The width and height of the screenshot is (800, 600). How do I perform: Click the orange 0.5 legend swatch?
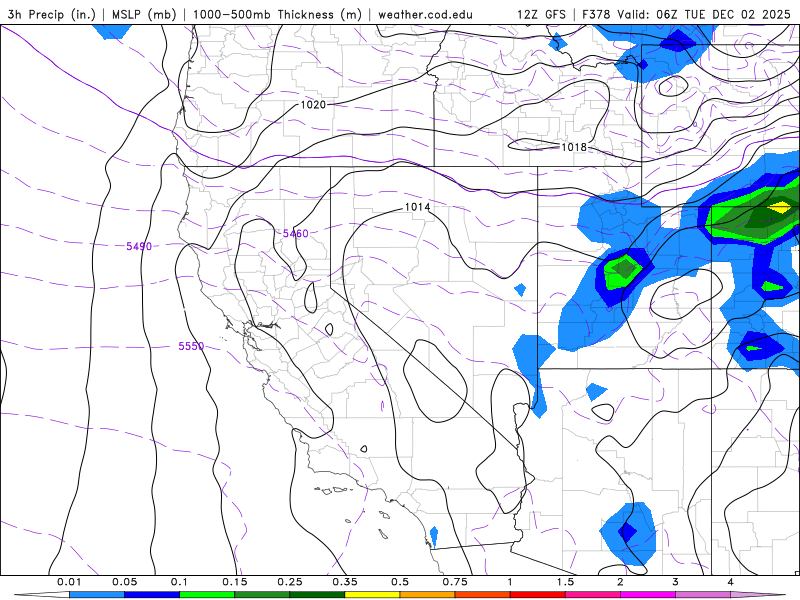coord(428,595)
